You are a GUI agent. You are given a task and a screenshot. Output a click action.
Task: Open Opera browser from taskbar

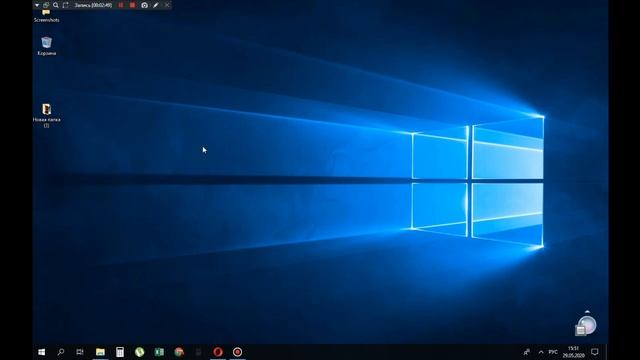pyautogui.click(x=218, y=352)
